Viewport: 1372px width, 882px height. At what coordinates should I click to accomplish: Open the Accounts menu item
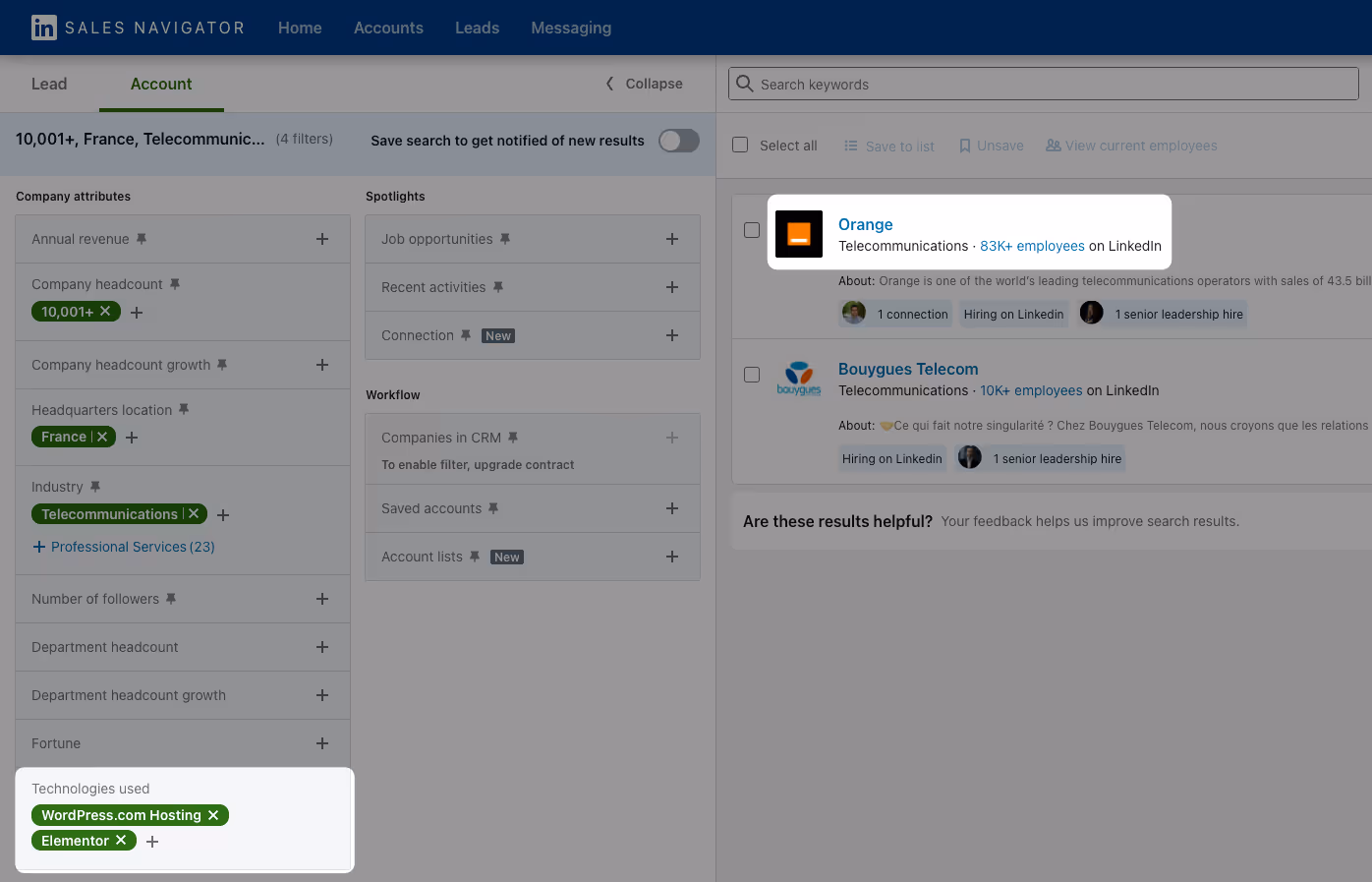coord(388,28)
